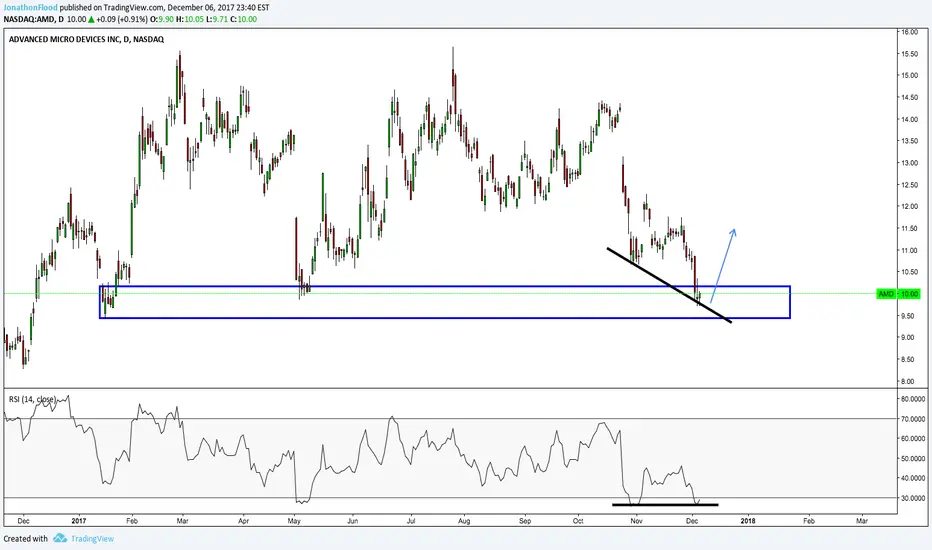Click the 2018 label on time axis
932x550 pixels.
click(x=748, y=521)
